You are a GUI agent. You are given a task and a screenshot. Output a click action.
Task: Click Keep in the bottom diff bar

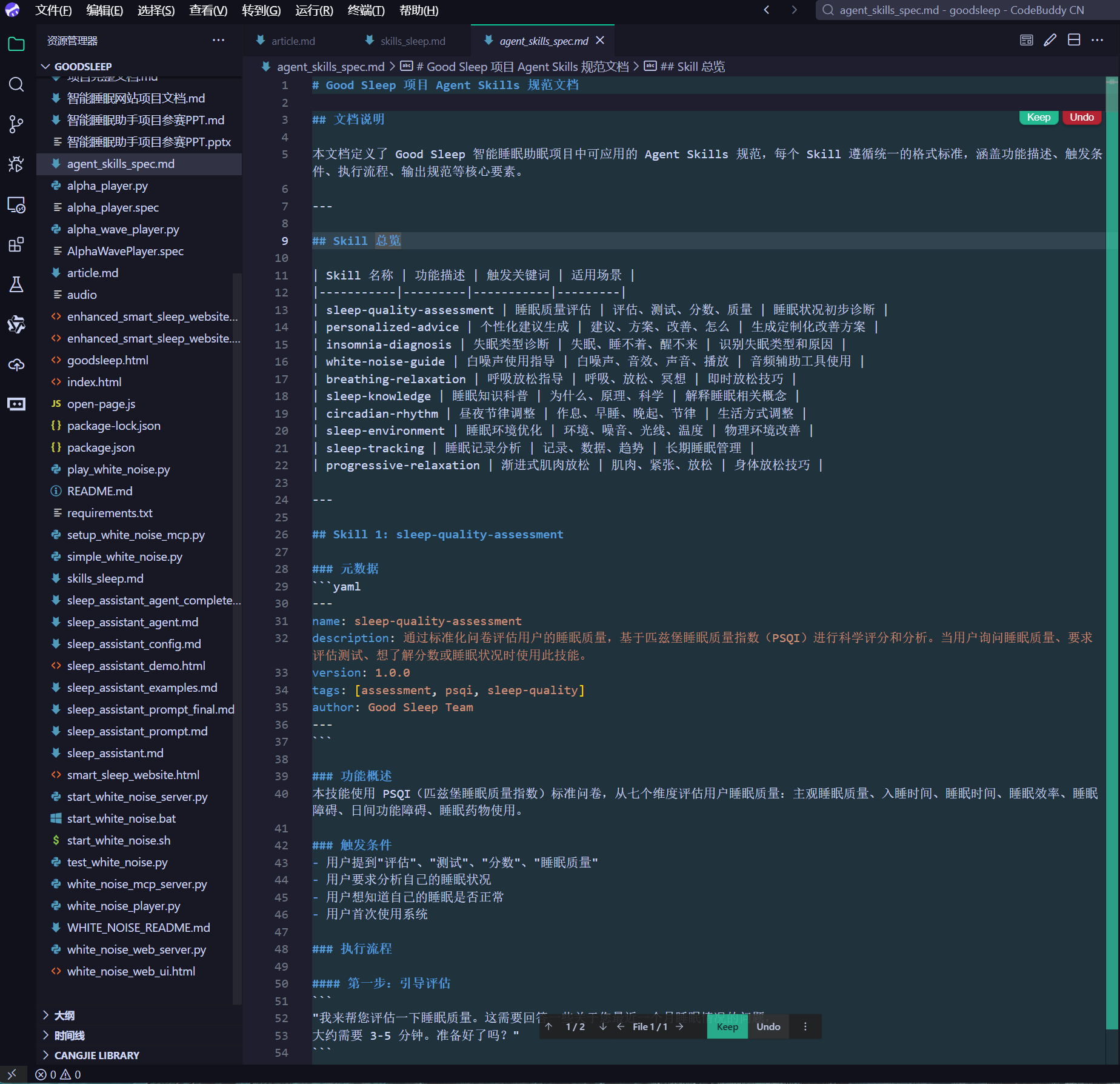[x=727, y=1026]
